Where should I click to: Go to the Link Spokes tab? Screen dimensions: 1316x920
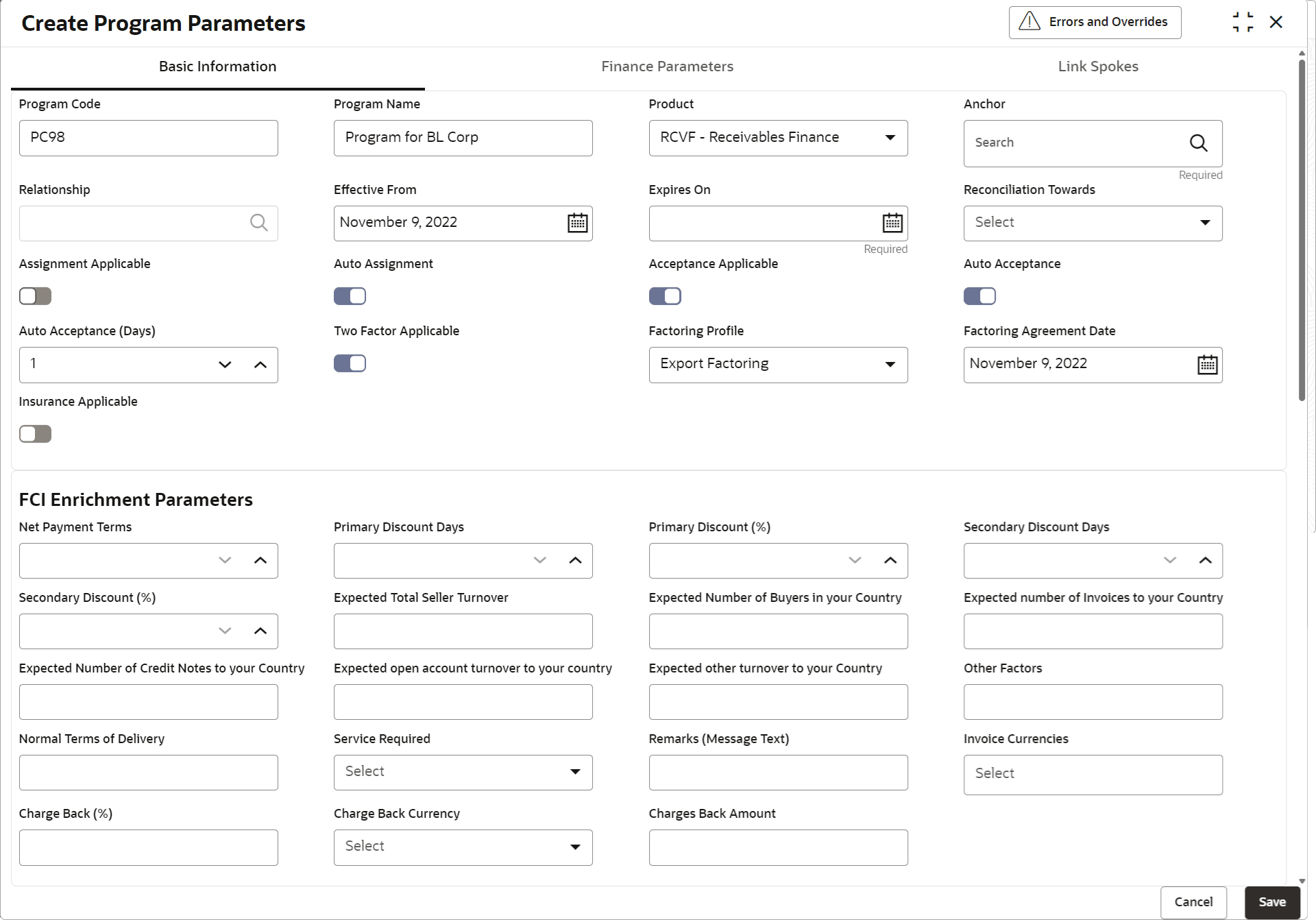(1097, 66)
